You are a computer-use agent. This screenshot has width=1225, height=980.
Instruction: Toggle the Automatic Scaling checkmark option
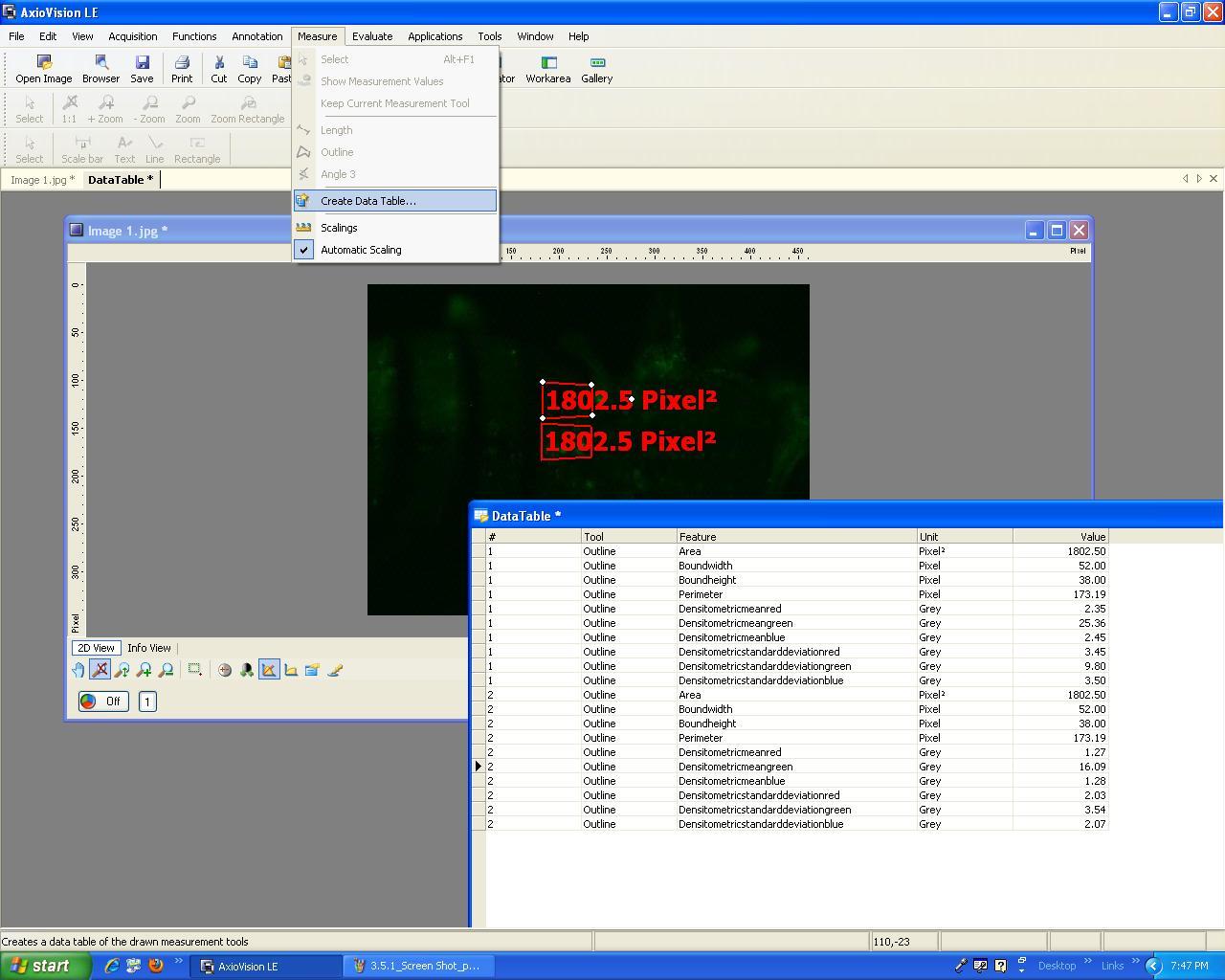coord(361,250)
